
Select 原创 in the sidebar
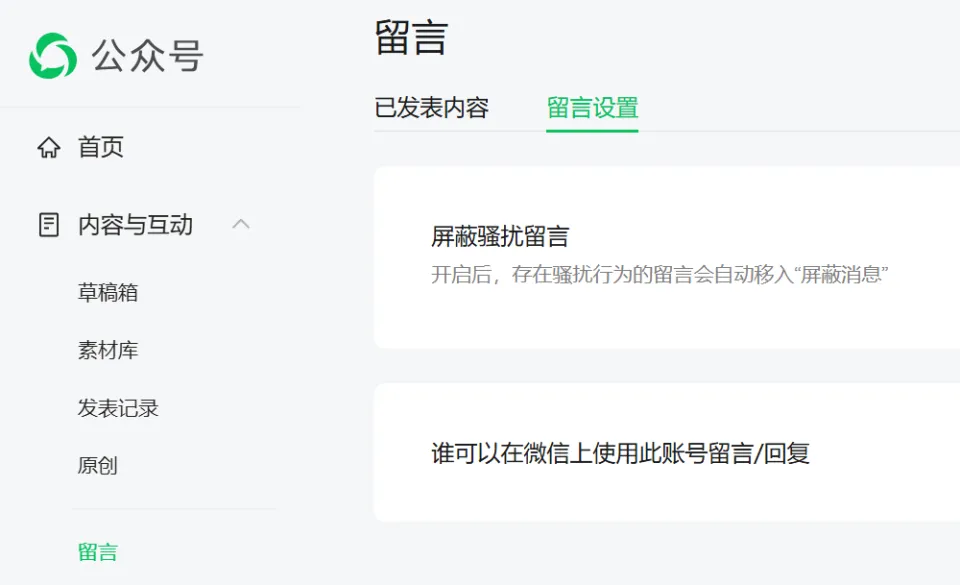(97, 466)
